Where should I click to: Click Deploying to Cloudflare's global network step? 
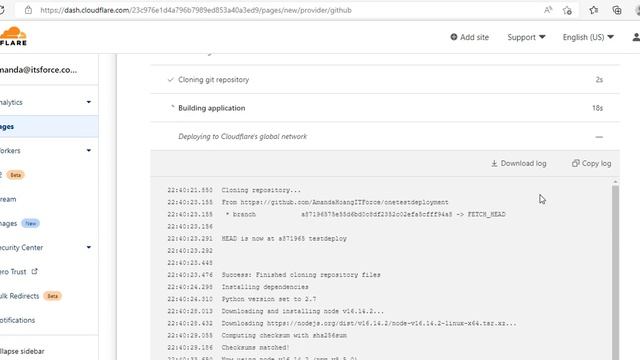pos(385,136)
